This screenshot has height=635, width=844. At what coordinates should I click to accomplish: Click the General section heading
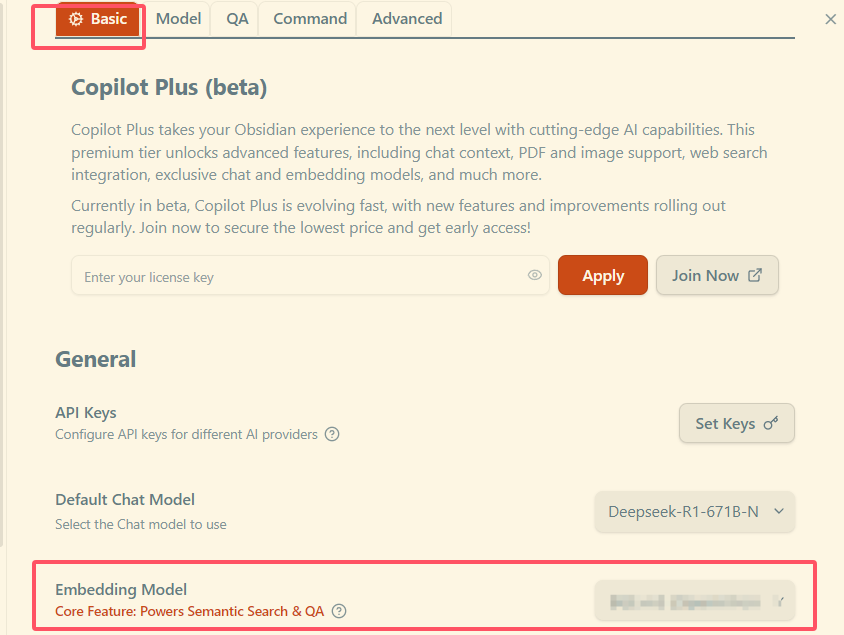(96, 359)
